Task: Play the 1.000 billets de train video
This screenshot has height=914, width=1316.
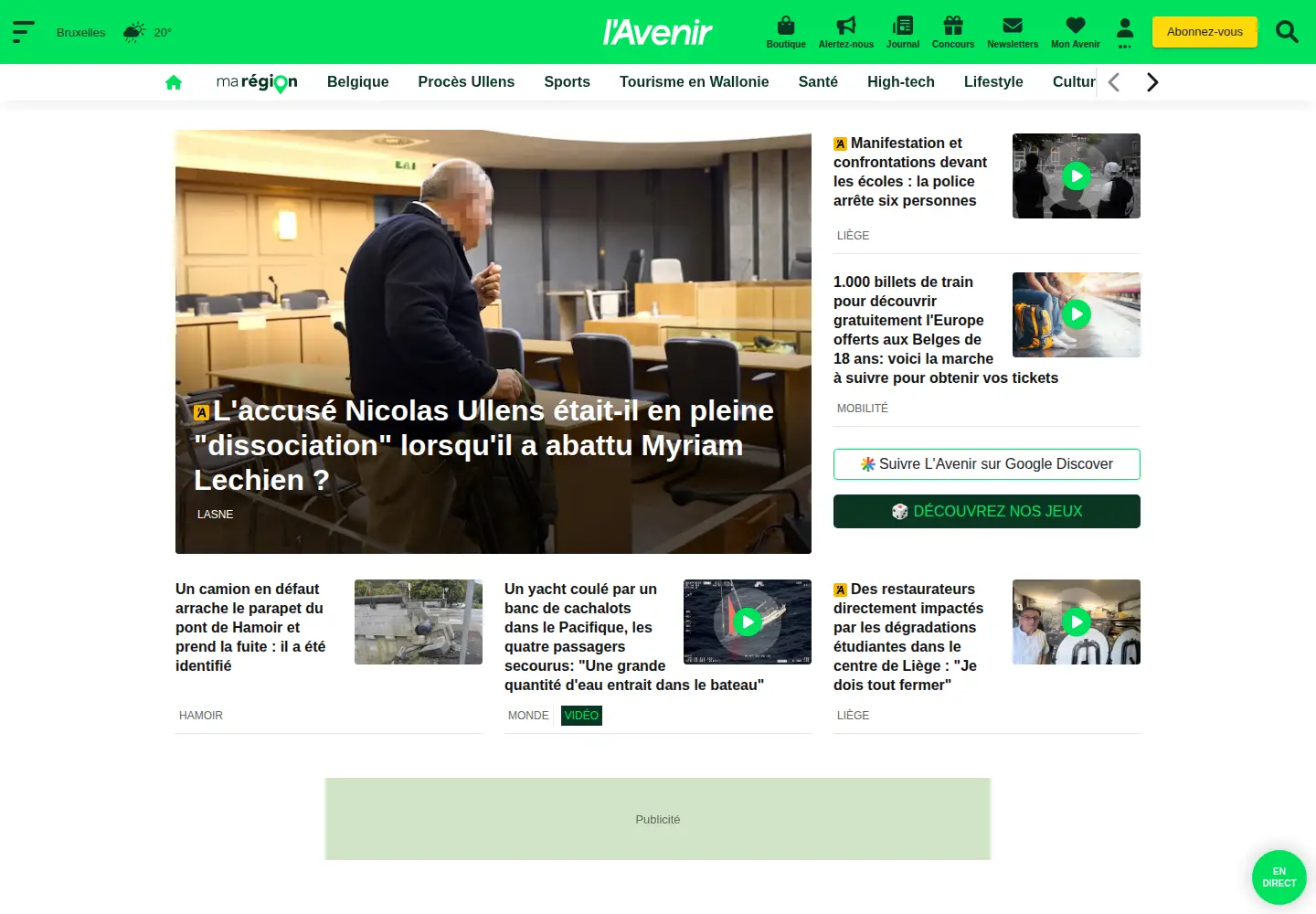Action: pyautogui.click(x=1077, y=314)
